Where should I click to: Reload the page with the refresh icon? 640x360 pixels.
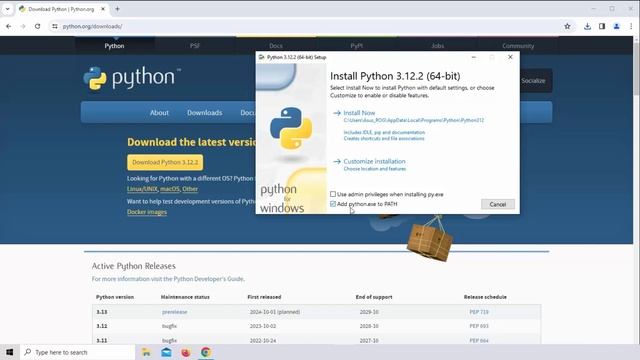pyautogui.click(x=38, y=26)
